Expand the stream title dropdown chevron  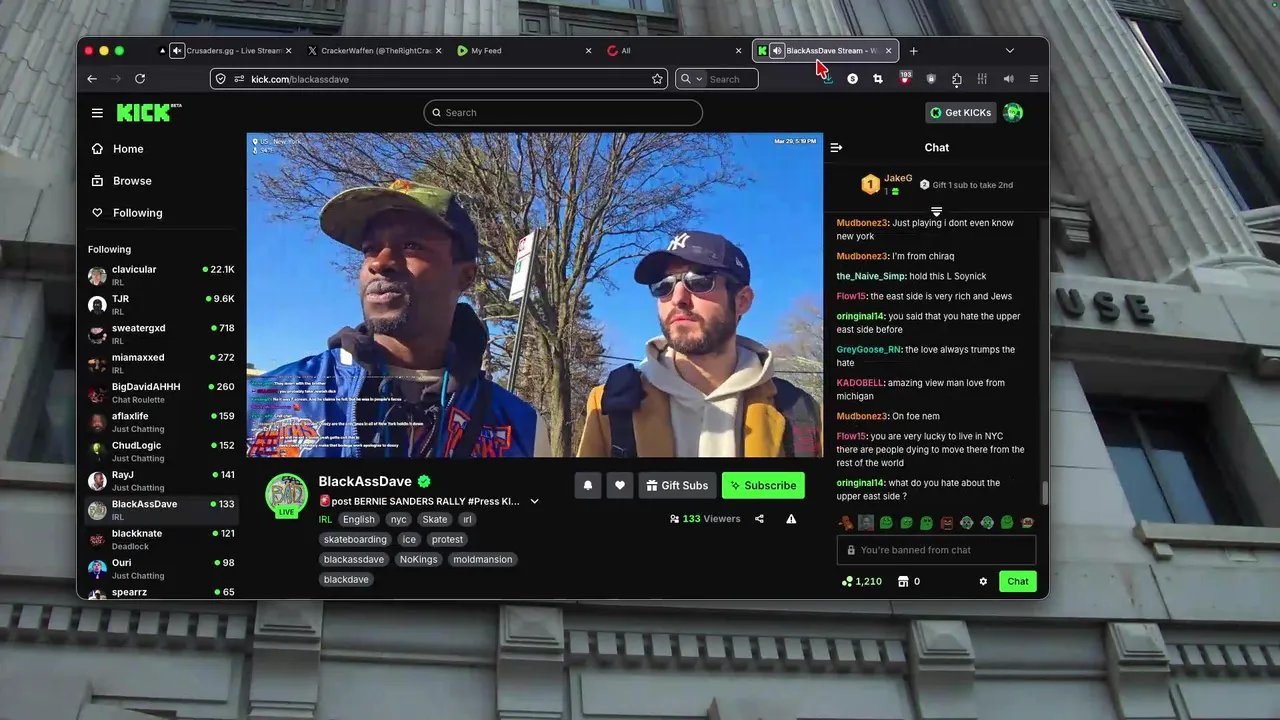534,501
